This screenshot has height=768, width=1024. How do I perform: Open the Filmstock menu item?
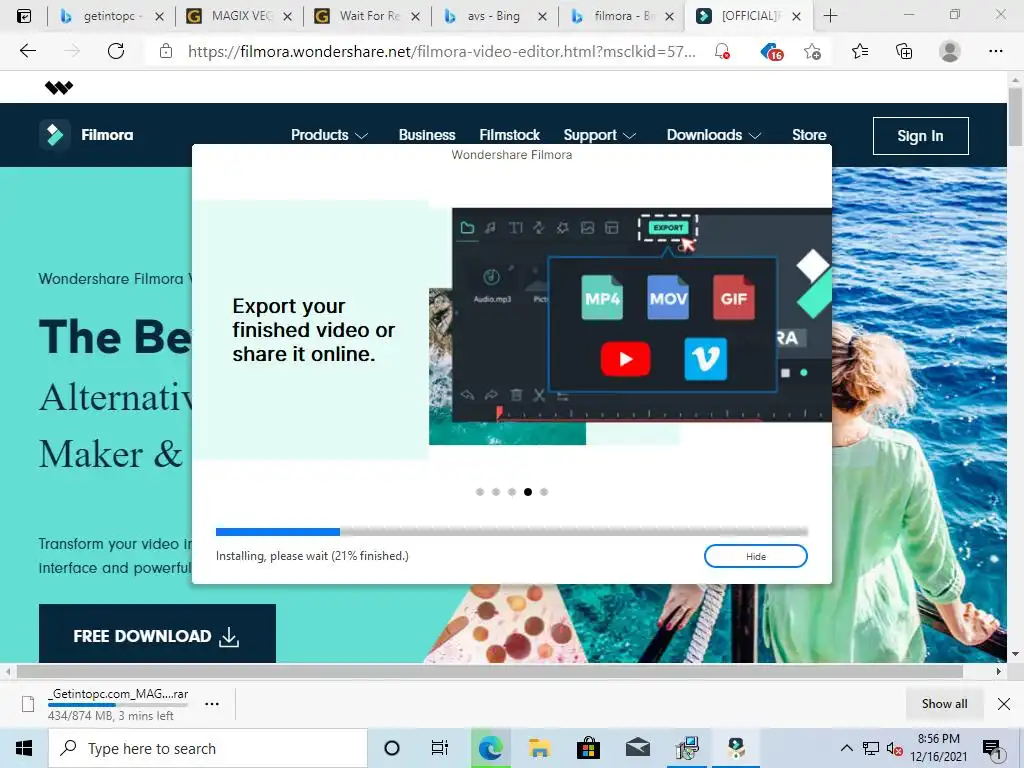(x=509, y=135)
